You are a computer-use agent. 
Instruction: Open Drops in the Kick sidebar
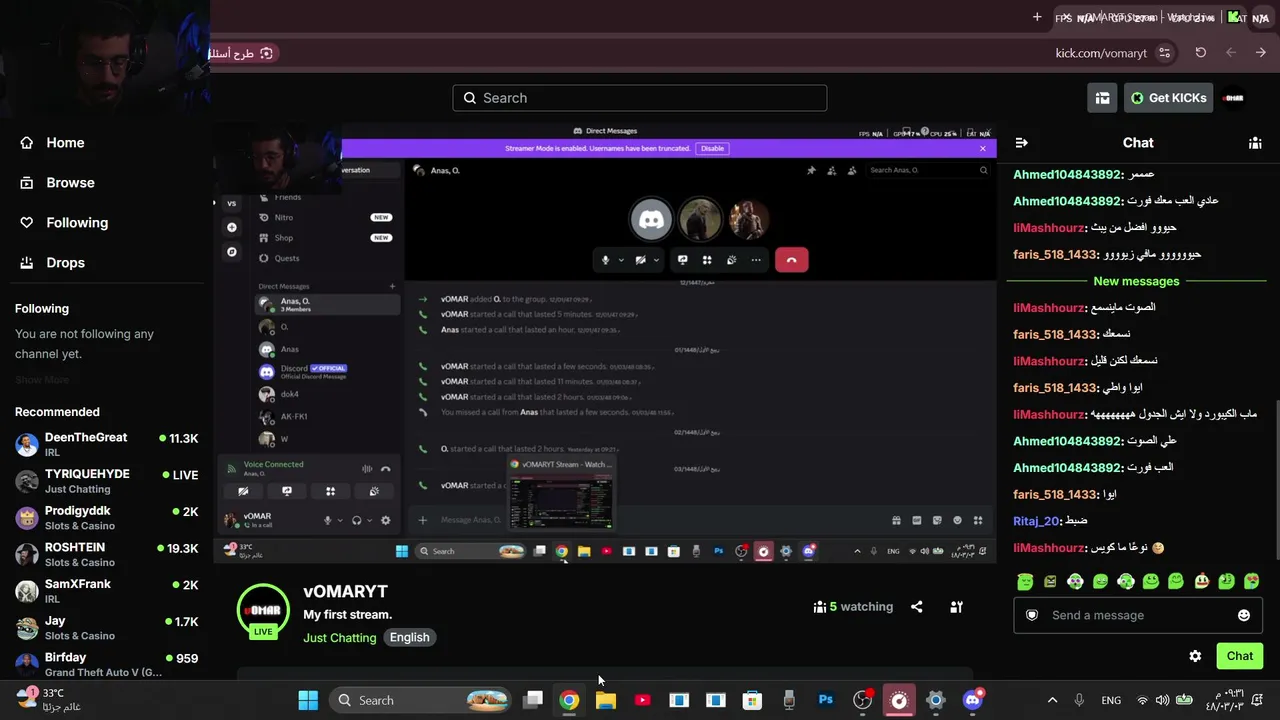point(53,263)
